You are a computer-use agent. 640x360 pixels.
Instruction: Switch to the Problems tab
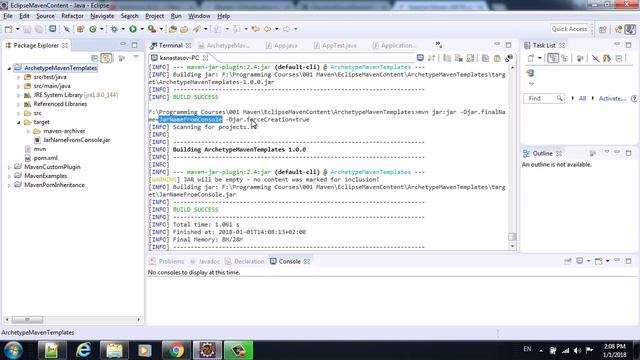pos(167,261)
